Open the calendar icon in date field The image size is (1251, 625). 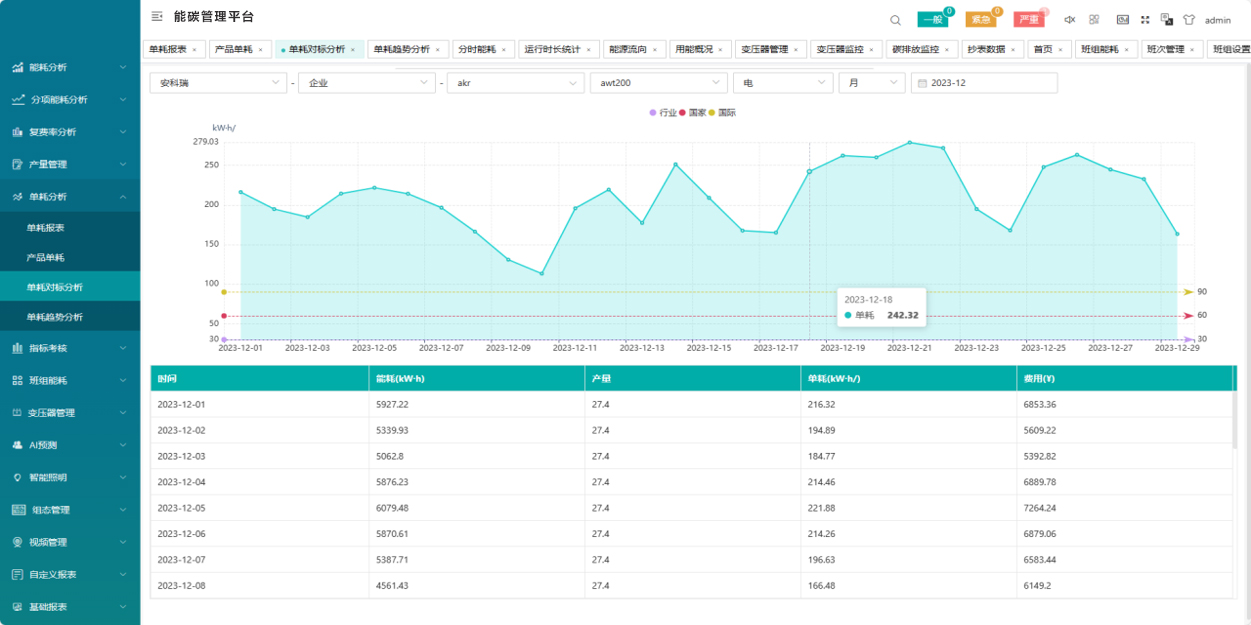click(x=922, y=83)
